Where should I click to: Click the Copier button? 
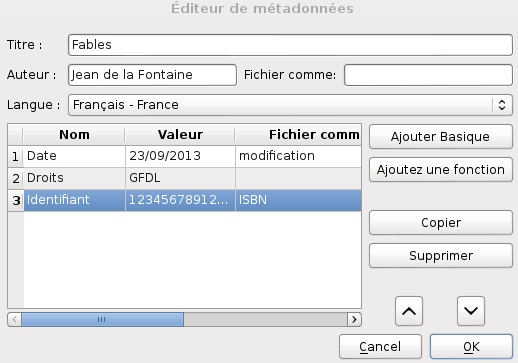[x=441, y=223]
